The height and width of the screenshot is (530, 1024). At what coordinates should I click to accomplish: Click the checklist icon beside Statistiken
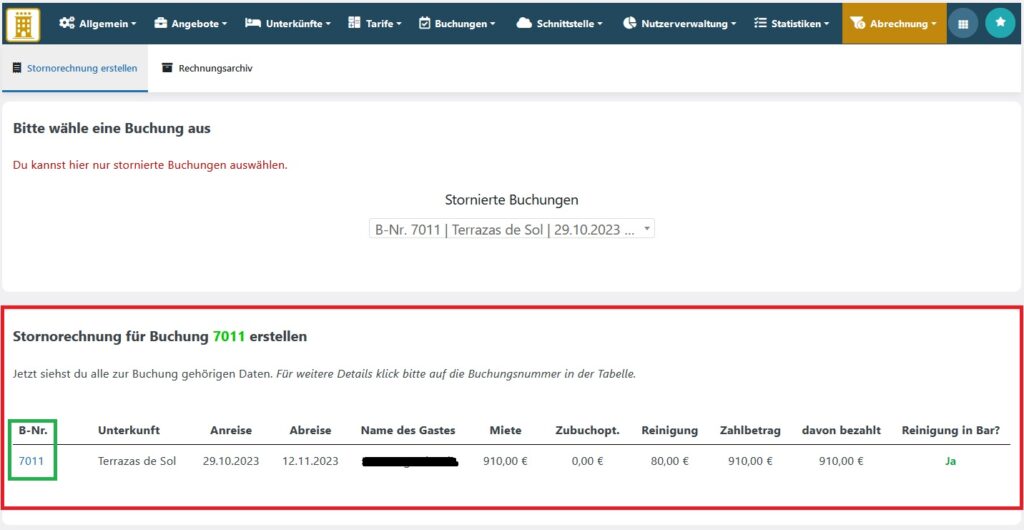(x=760, y=23)
